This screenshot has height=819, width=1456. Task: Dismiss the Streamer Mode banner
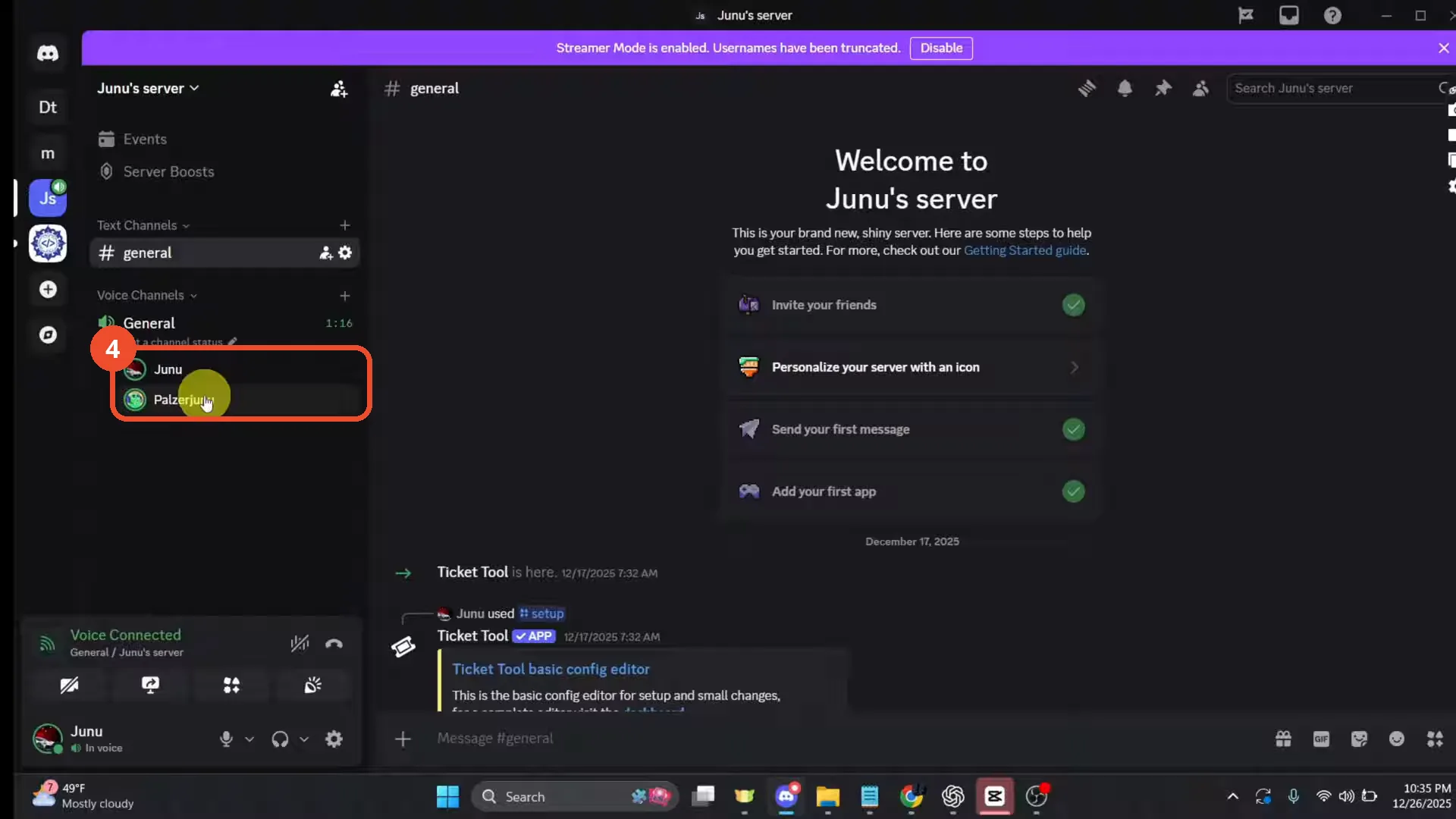[1443, 48]
